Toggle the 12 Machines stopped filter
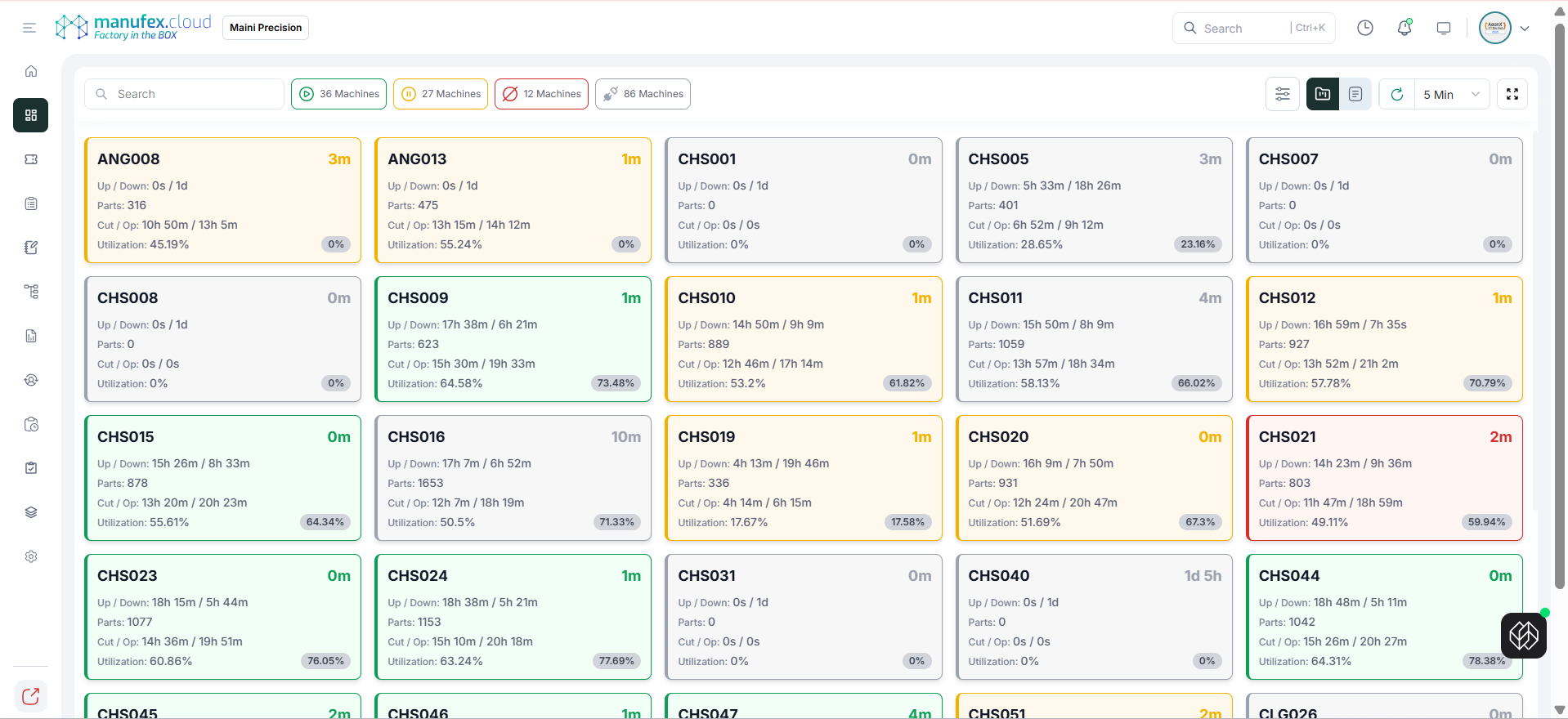1568x719 pixels. click(x=541, y=94)
